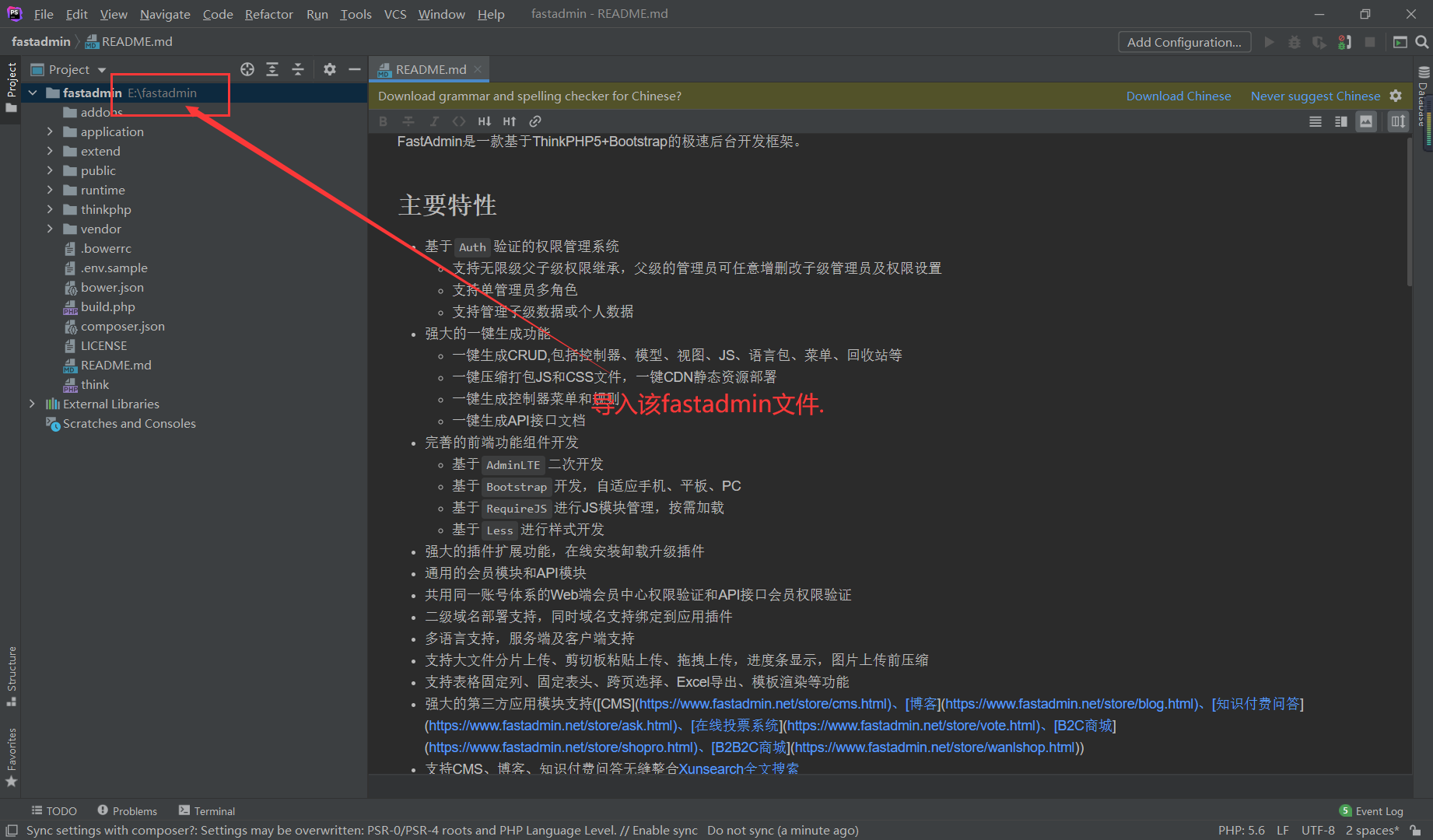1433x840 pixels.
Task: Increase header level icon
Action: click(x=510, y=121)
